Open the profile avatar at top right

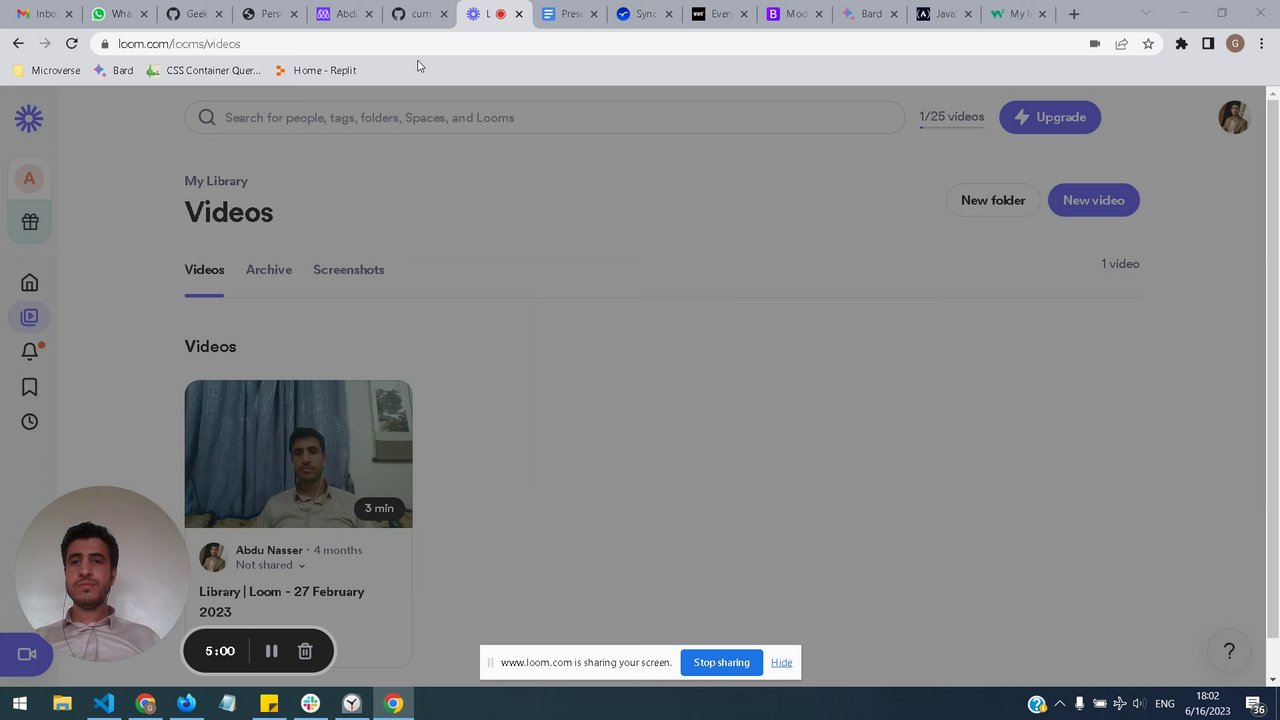coord(1234,117)
